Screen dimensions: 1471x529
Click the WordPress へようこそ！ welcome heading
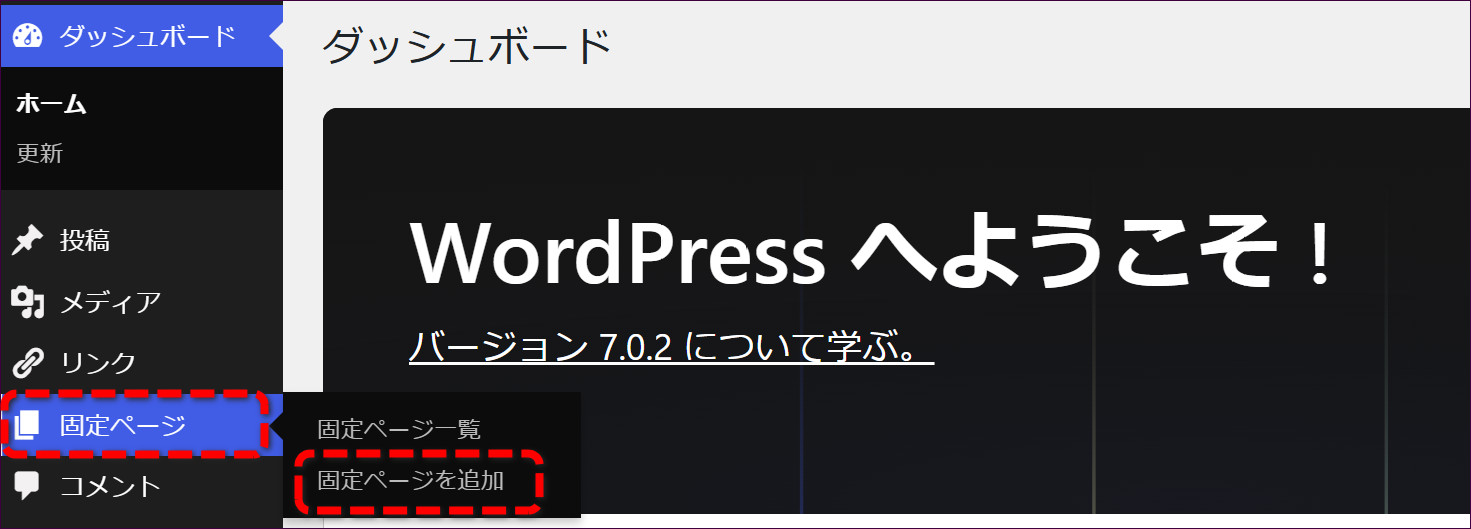click(x=872, y=252)
